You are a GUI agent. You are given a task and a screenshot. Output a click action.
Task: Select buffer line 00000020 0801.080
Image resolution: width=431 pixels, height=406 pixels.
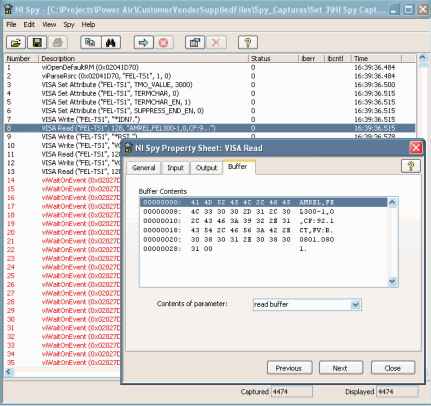263,240
